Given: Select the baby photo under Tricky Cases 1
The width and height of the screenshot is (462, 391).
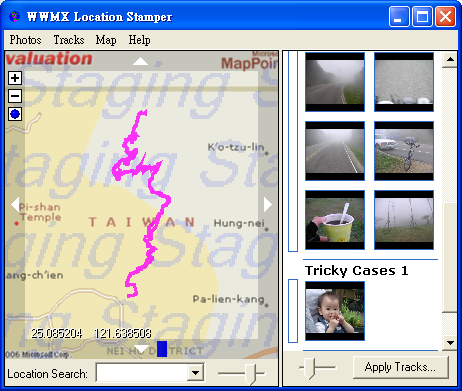Looking at the screenshot, I should point(335,311).
